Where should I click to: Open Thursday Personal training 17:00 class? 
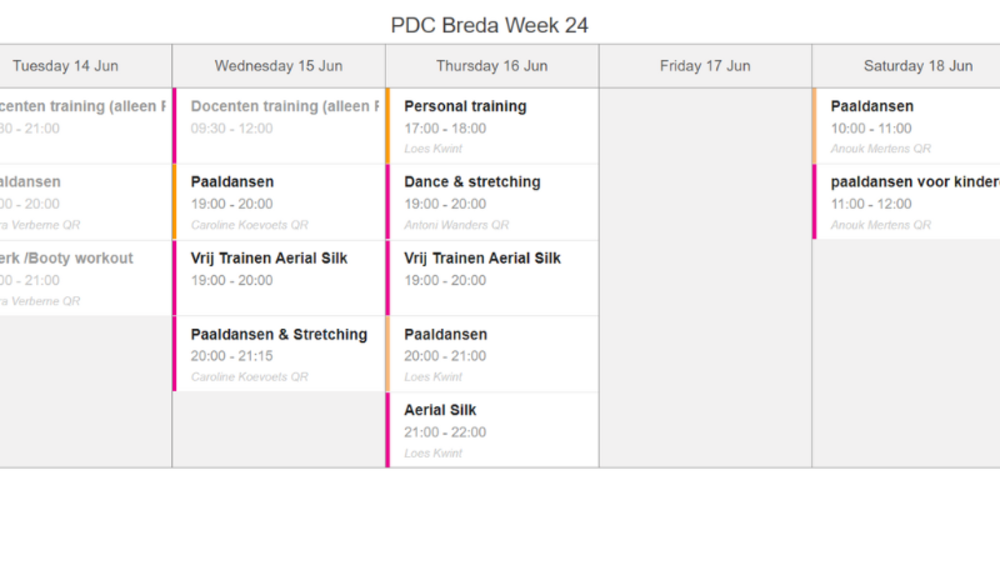pyautogui.click(x=492, y=126)
